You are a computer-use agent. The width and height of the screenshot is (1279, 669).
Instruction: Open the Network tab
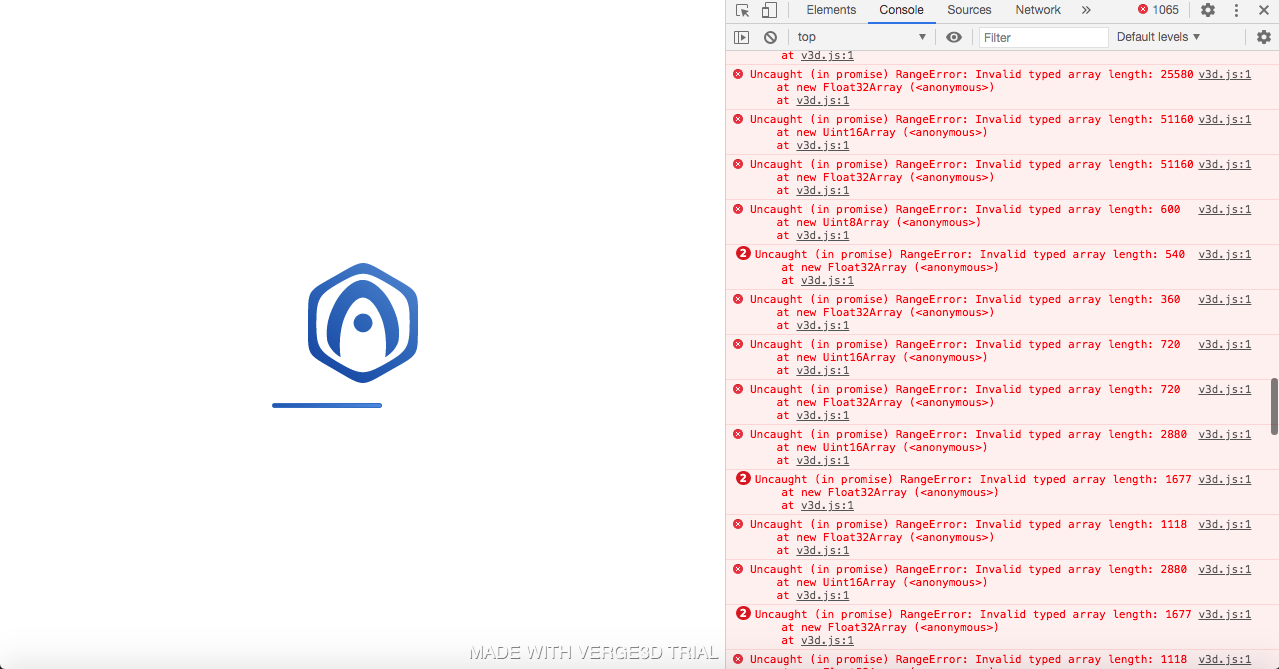(x=1038, y=10)
